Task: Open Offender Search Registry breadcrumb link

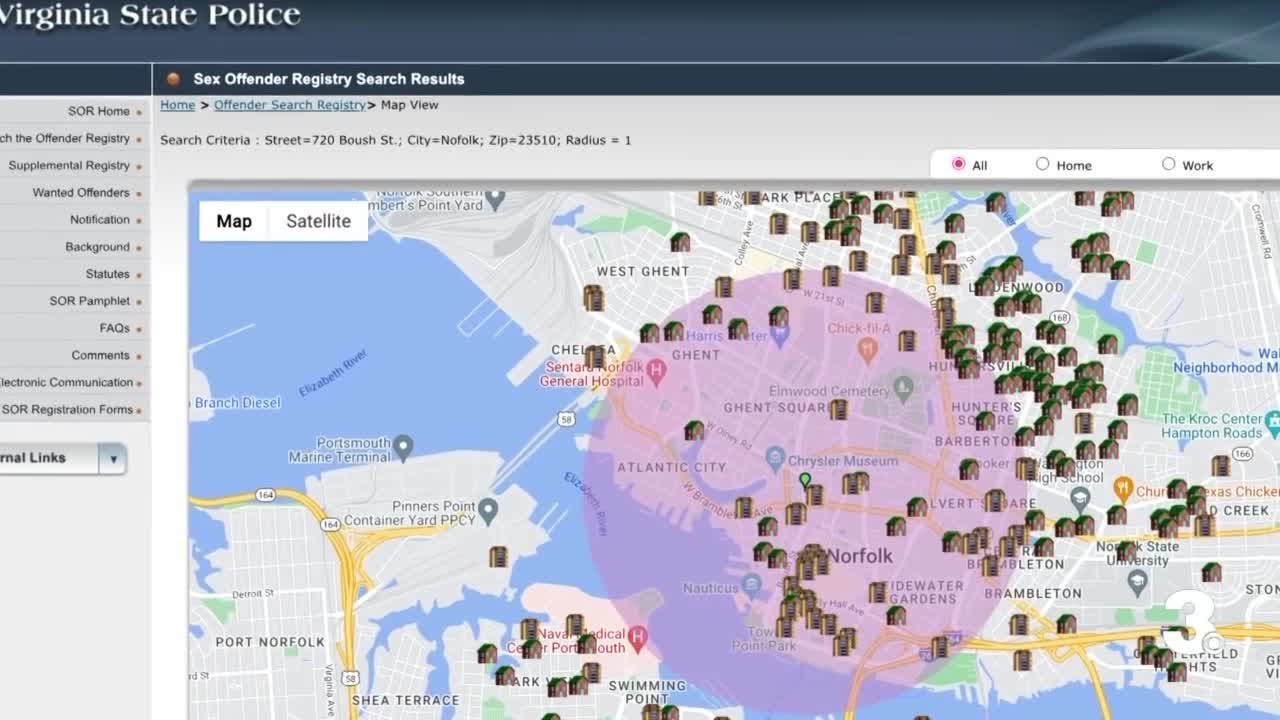Action: pos(290,105)
